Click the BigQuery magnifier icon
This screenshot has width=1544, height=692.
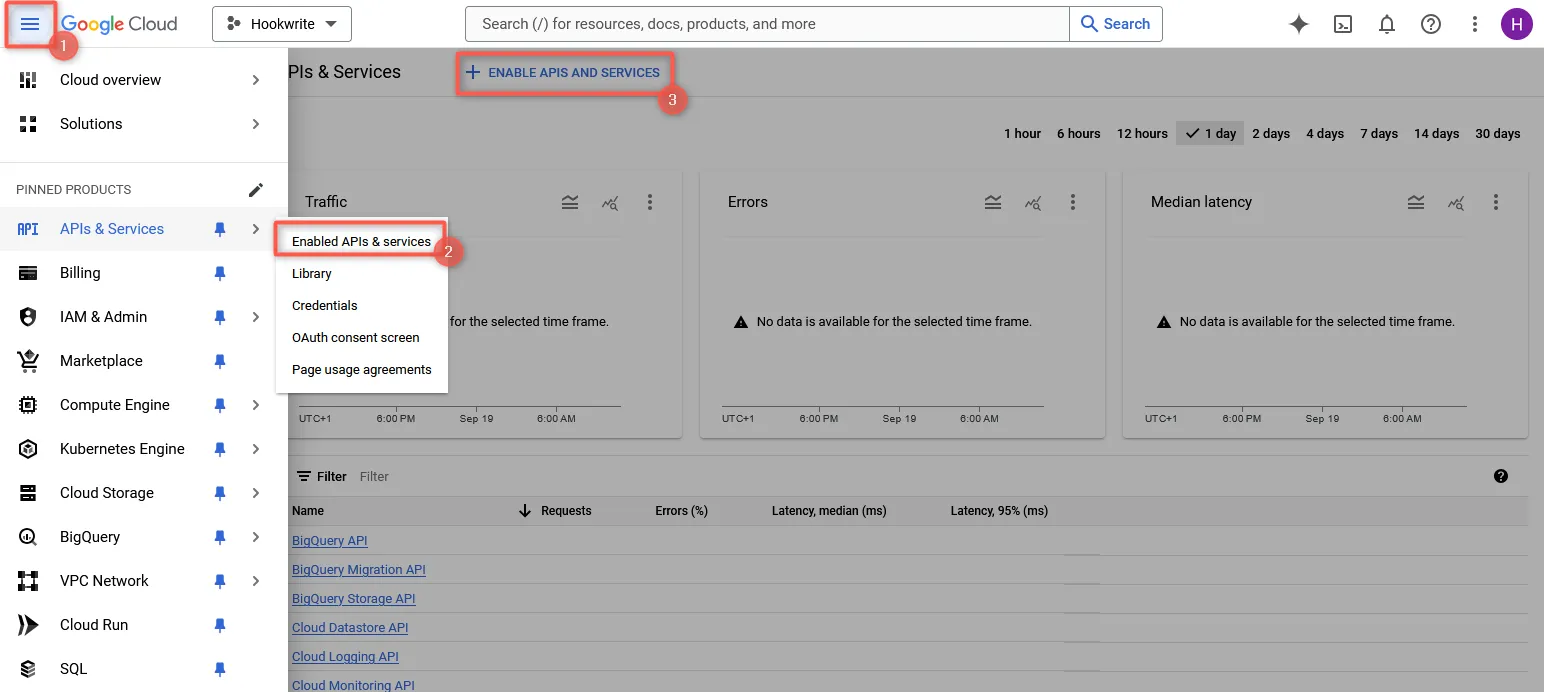[28, 537]
